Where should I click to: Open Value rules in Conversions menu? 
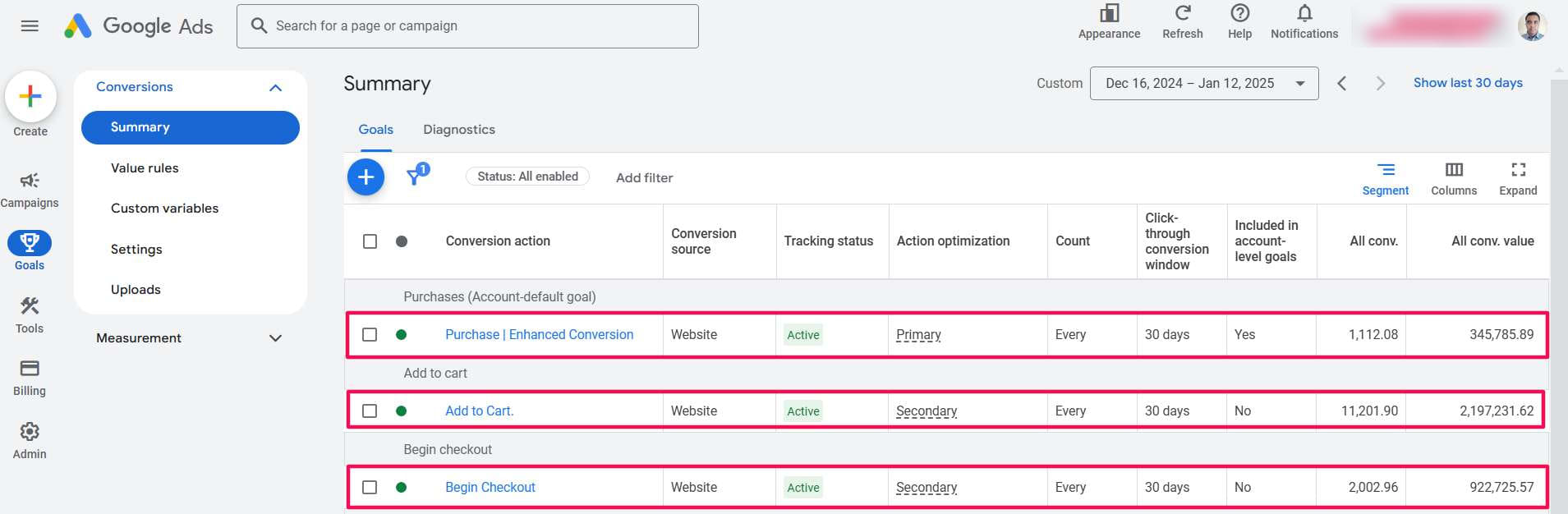145,168
